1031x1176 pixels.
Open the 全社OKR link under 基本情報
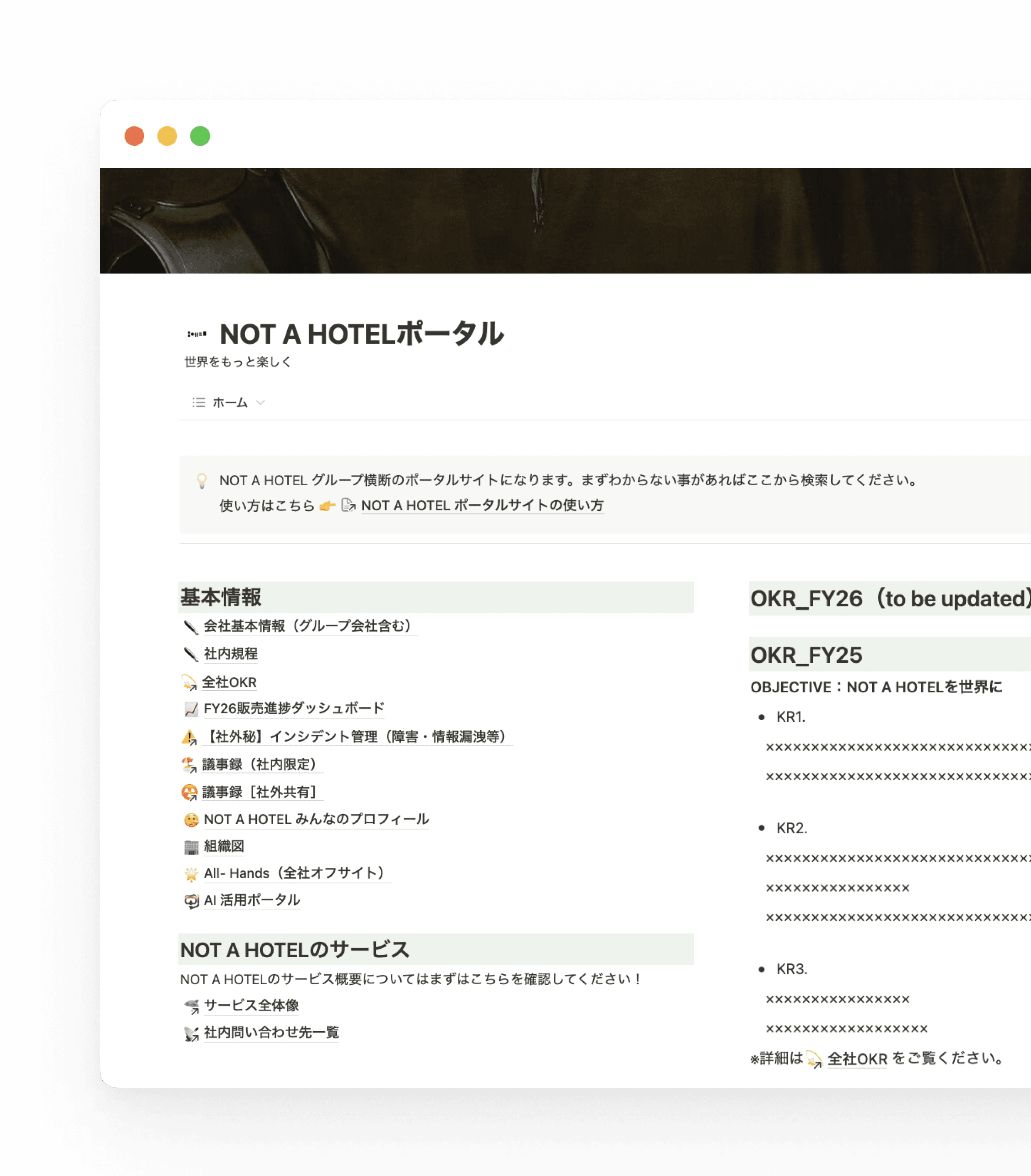[229, 682]
